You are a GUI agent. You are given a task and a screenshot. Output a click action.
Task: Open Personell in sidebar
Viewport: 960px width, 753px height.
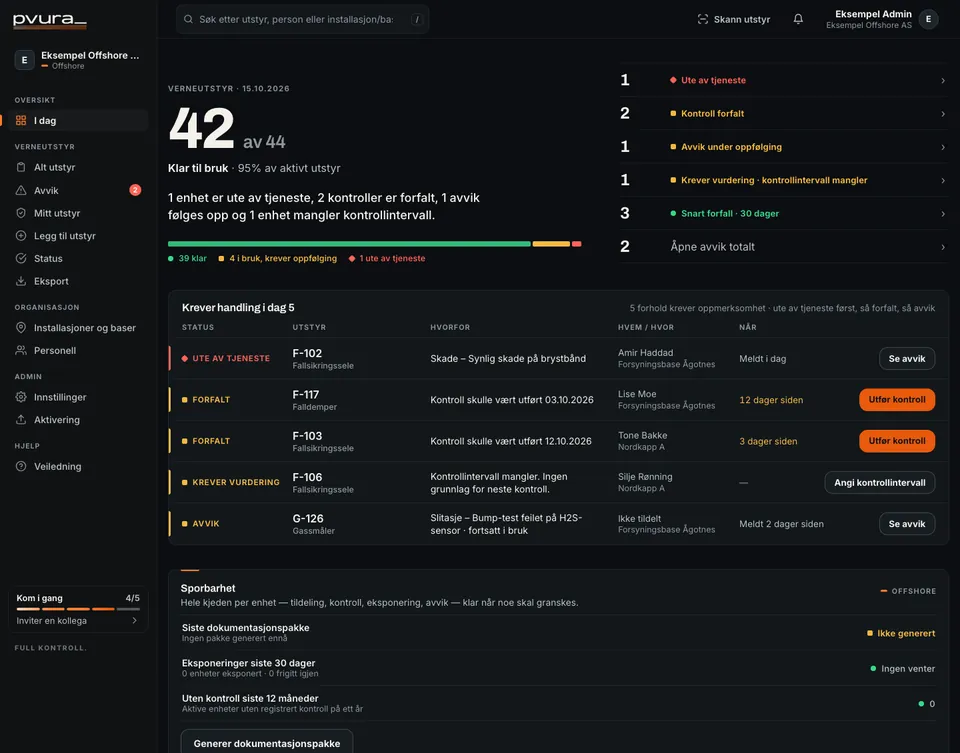tap(78, 350)
